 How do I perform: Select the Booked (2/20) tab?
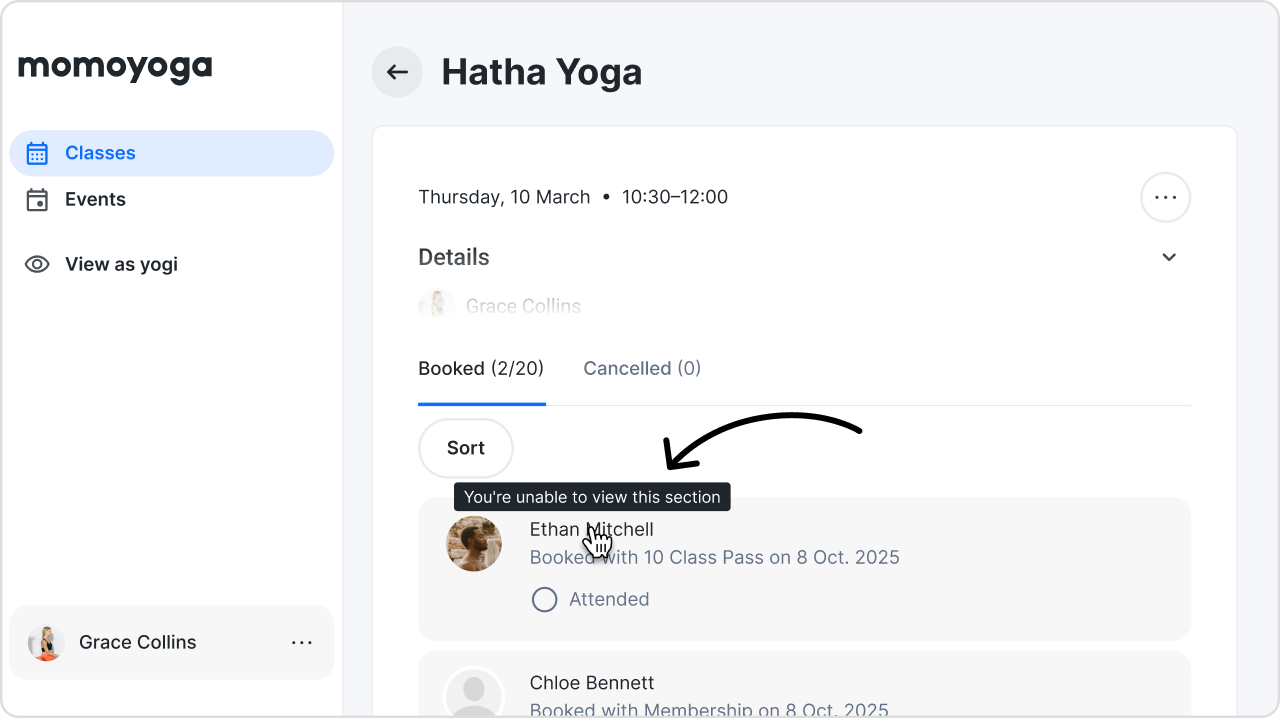[481, 368]
